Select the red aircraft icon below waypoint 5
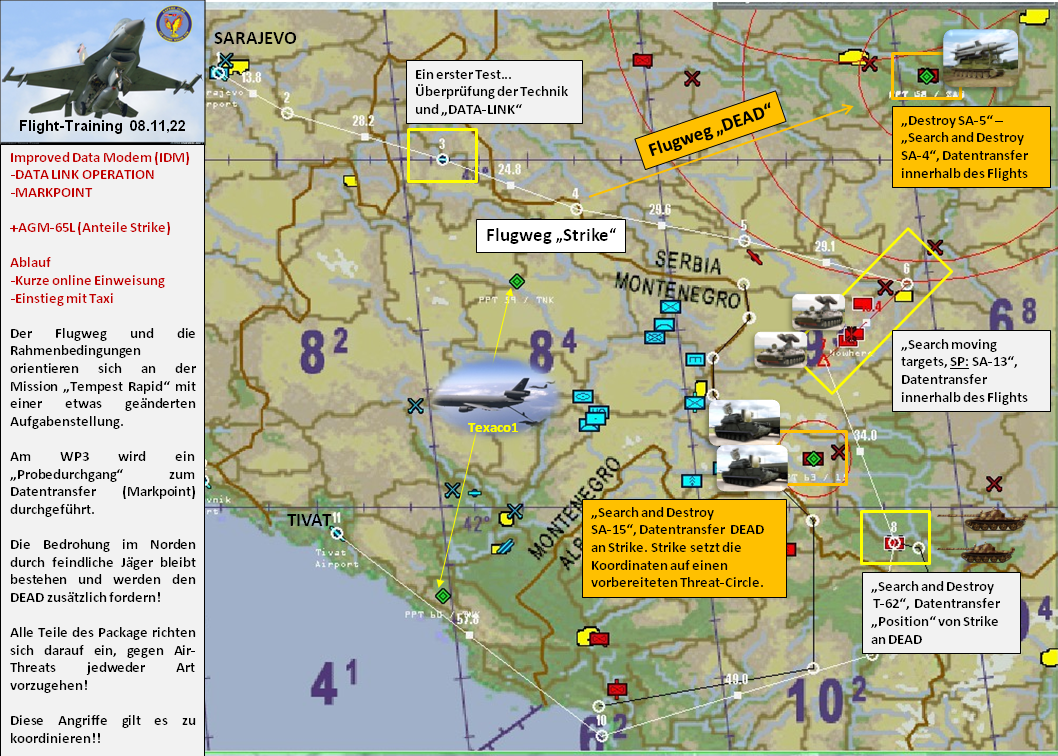The height and width of the screenshot is (756, 1058). 755,257
